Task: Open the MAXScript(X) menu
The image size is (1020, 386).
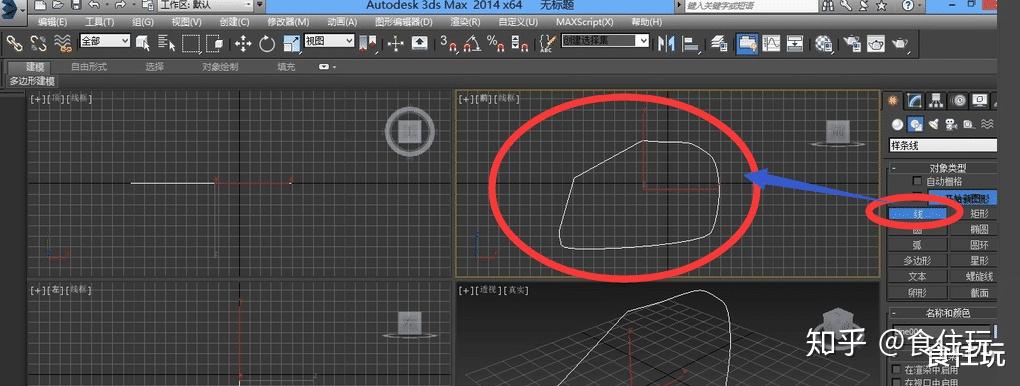Action: tap(584, 21)
